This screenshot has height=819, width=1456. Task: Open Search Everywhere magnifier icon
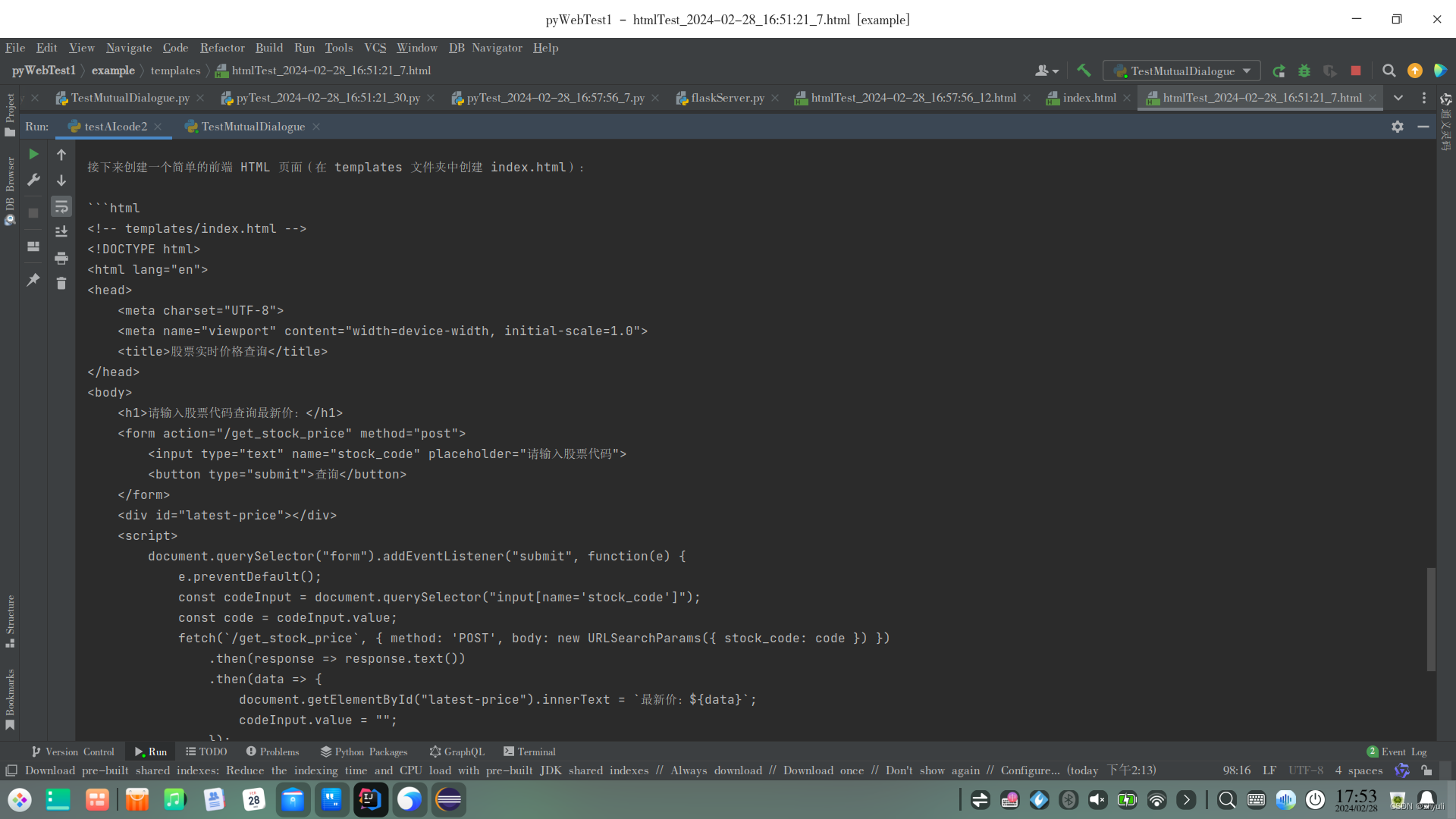(x=1389, y=71)
